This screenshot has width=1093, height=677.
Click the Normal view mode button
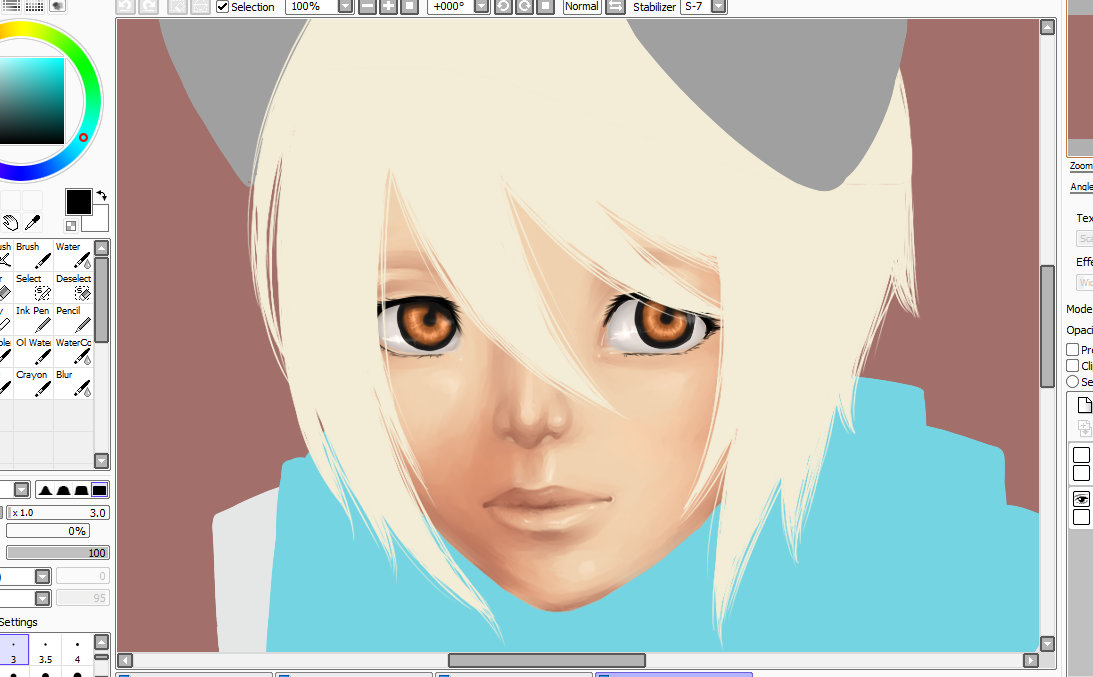[x=581, y=7]
